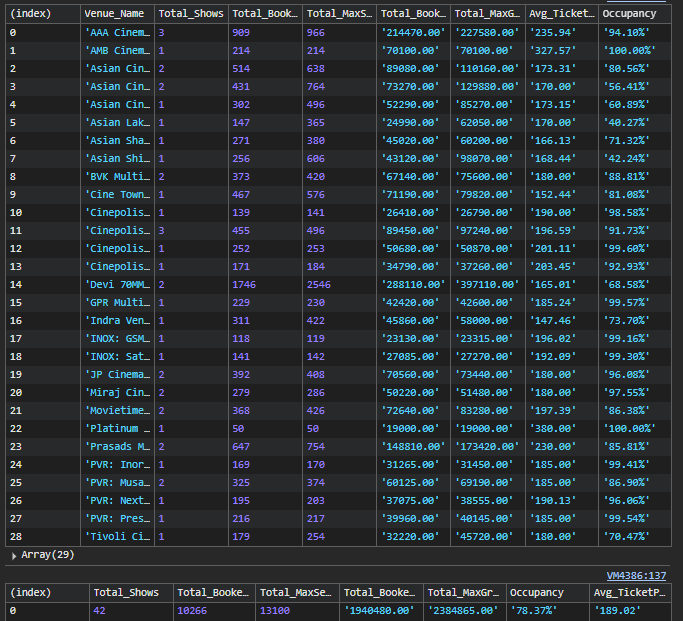Select the 'Prasads M… venue cell
This screenshot has width=683, height=621.
[x=117, y=446]
